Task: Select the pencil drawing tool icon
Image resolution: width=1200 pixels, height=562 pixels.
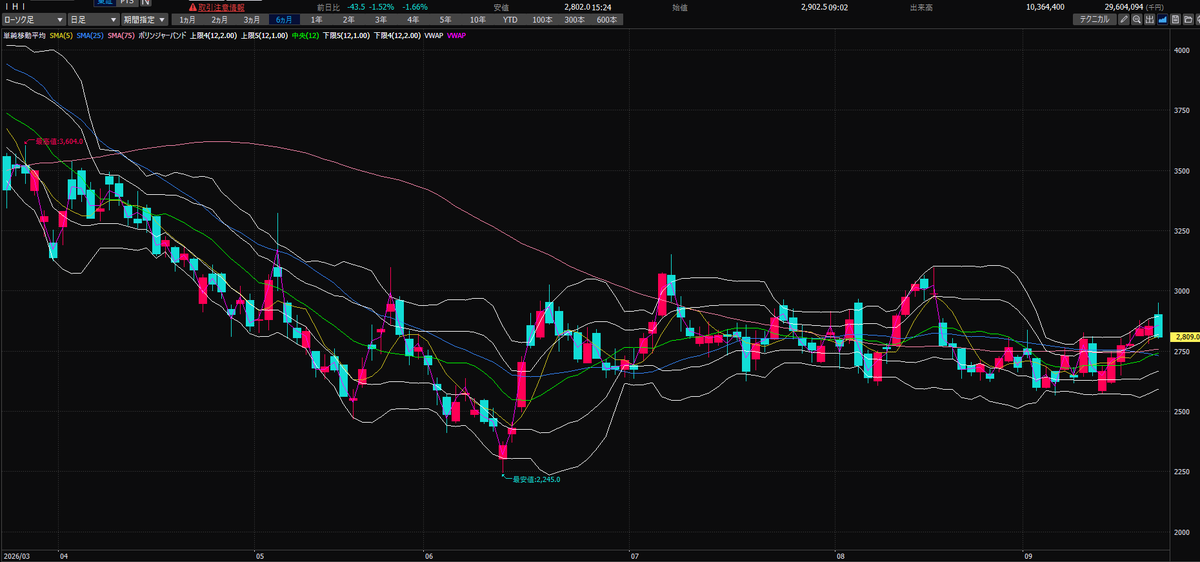Action: (x=1124, y=19)
